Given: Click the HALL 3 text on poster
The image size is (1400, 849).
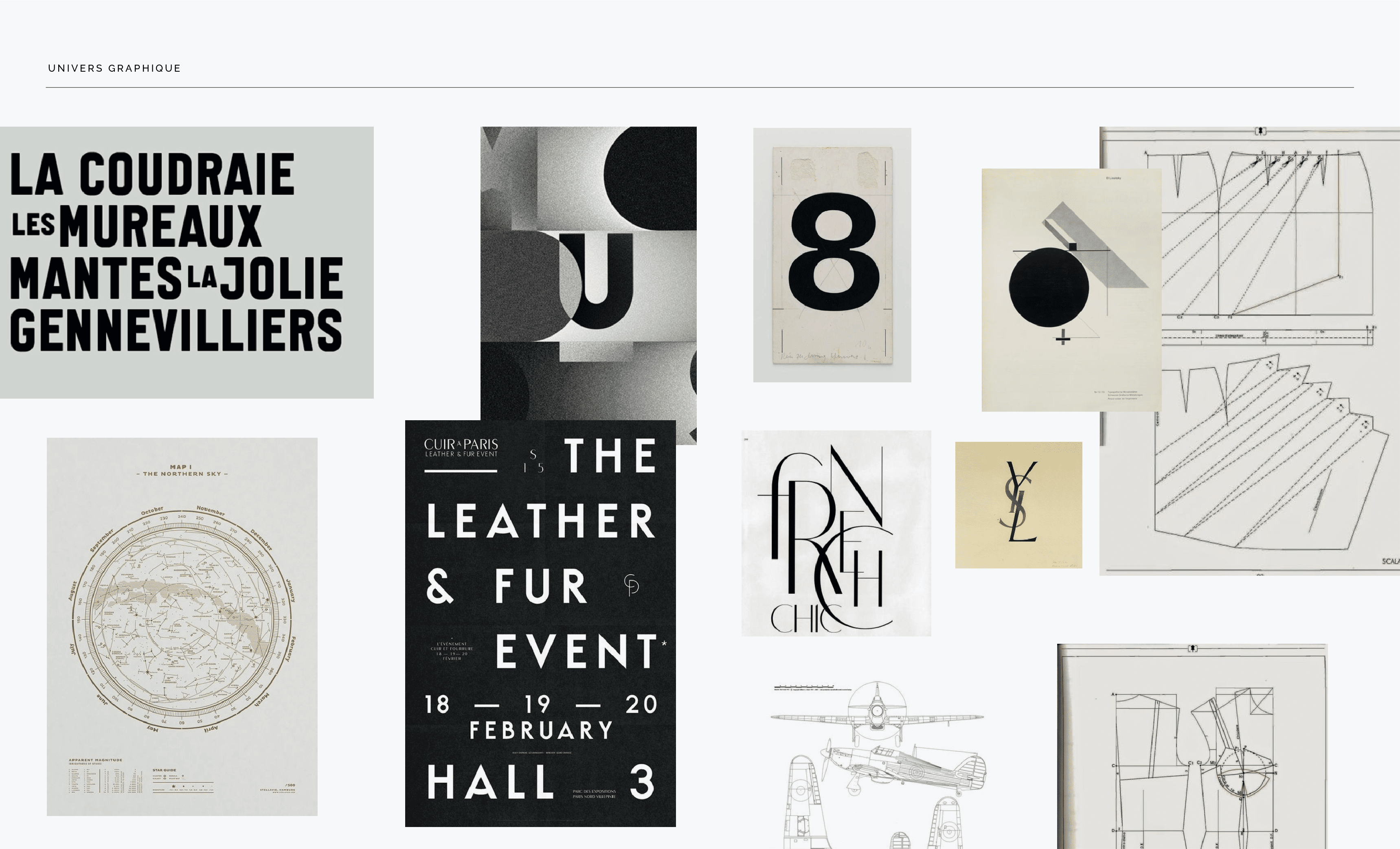Looking at the screenshot, I should click(540, 782).
